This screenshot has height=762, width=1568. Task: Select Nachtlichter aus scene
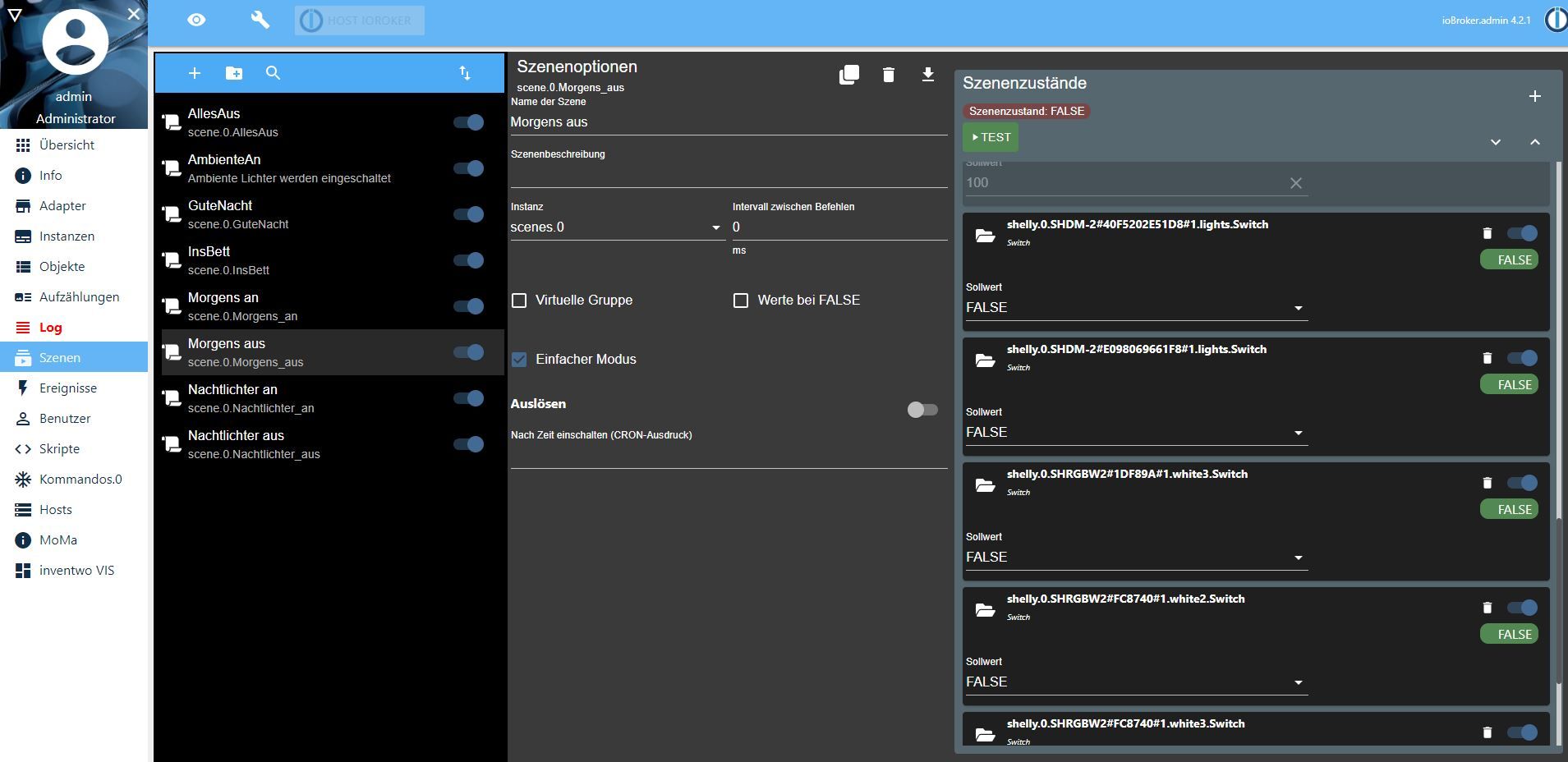(x=333, y=444)
